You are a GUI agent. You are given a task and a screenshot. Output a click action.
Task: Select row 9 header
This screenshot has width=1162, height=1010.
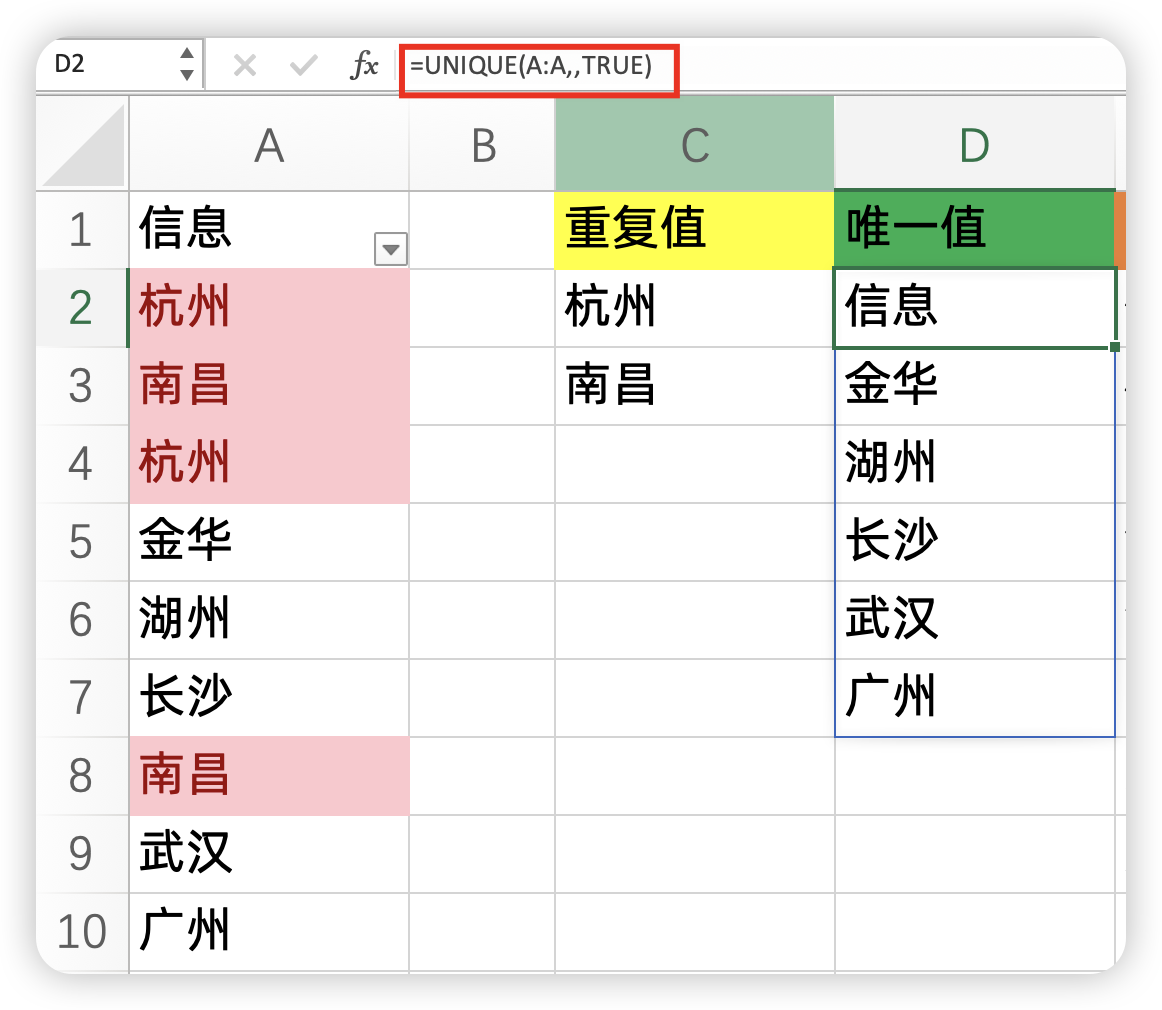pyautogui.click(x=82, y=854)
